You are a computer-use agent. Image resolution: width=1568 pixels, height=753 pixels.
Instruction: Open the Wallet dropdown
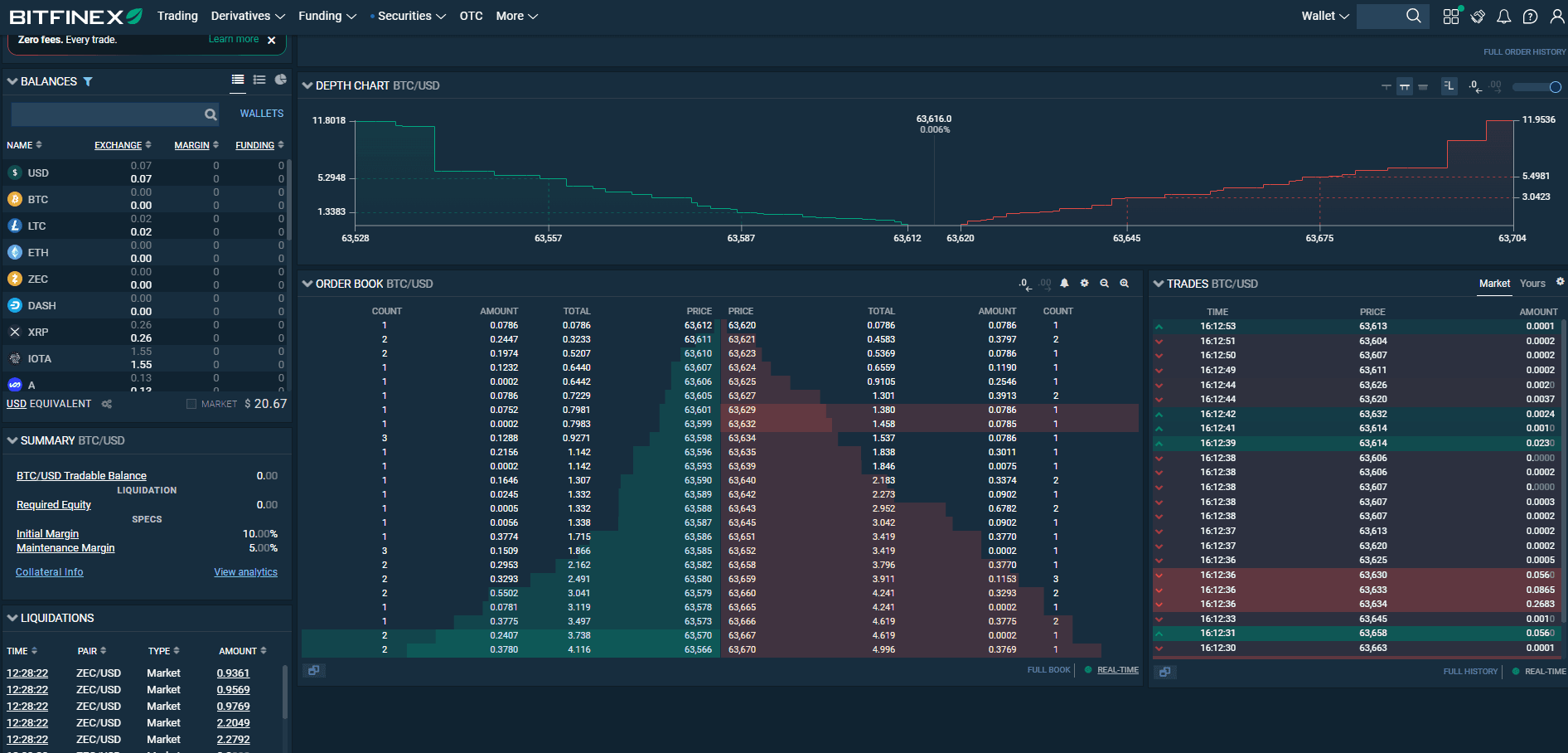coord(1325,16)
